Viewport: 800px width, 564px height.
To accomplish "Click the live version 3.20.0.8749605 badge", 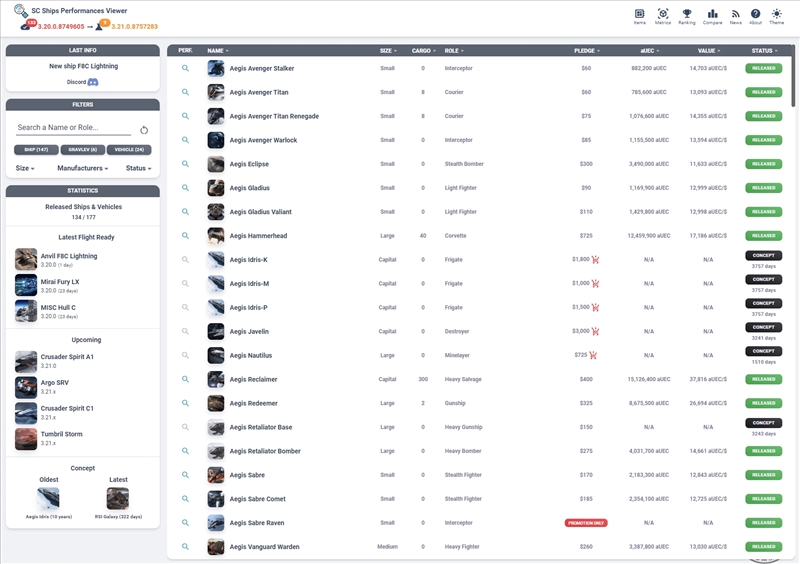I will click(x=55, y=26).
